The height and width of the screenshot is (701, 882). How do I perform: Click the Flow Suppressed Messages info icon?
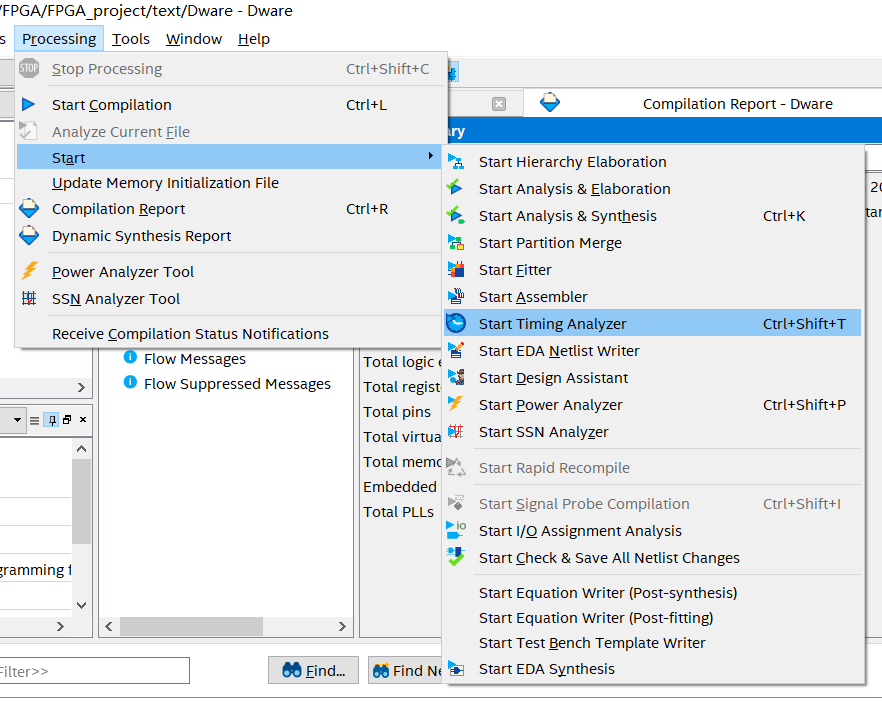[130, 383]
